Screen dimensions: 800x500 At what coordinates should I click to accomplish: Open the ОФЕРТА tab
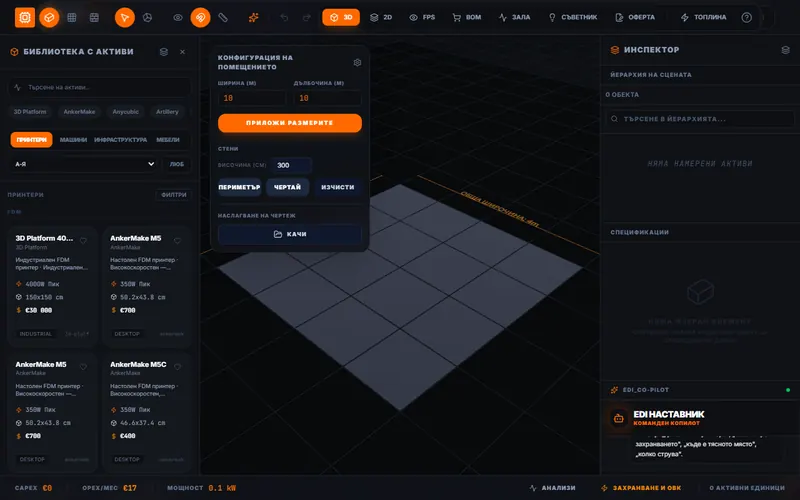click(635, 17)
